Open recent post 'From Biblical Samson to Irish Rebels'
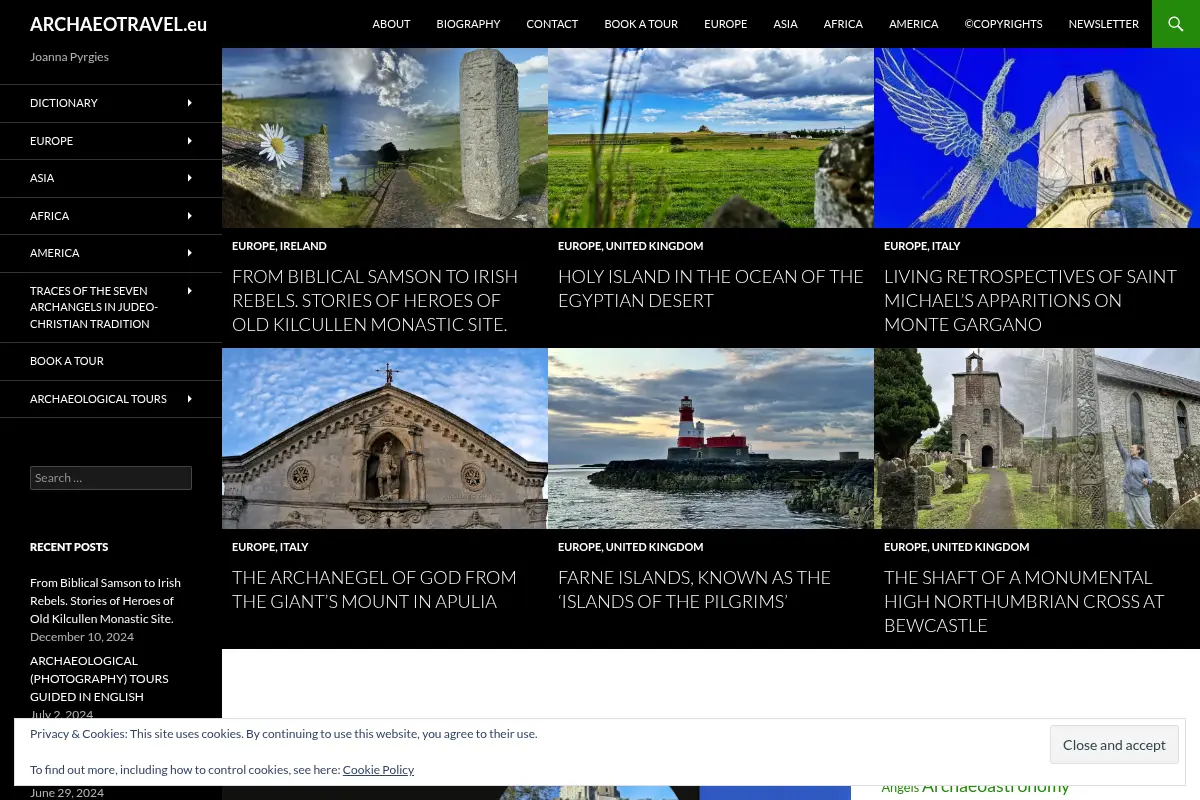The height and width of the screenshot is (800, 1200). [105, 601]
